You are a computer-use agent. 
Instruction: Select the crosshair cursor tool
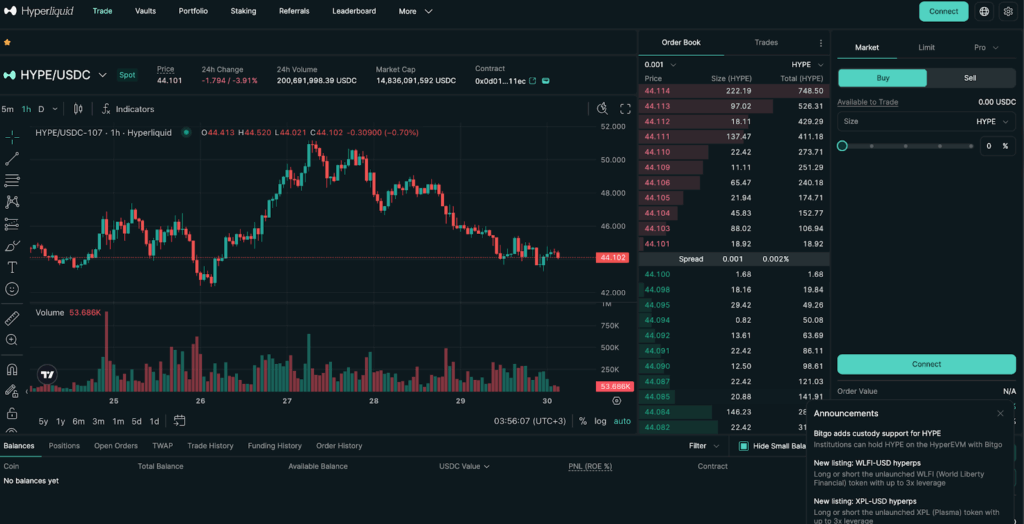(x=12, y=137)
